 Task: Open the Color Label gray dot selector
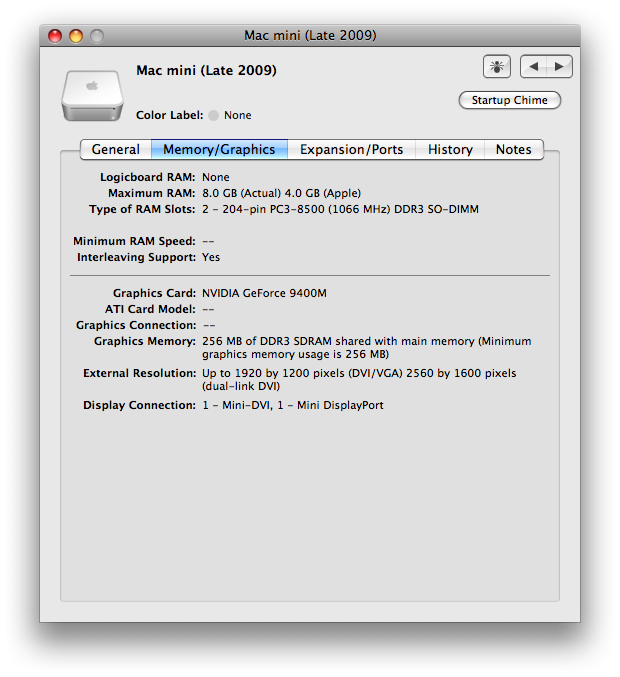(x=213, y=115)
